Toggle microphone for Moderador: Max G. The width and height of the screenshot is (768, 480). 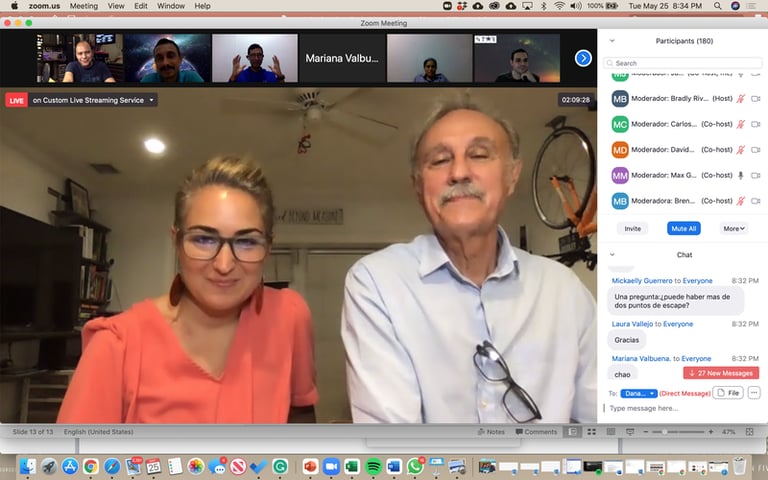click(741, 175)
